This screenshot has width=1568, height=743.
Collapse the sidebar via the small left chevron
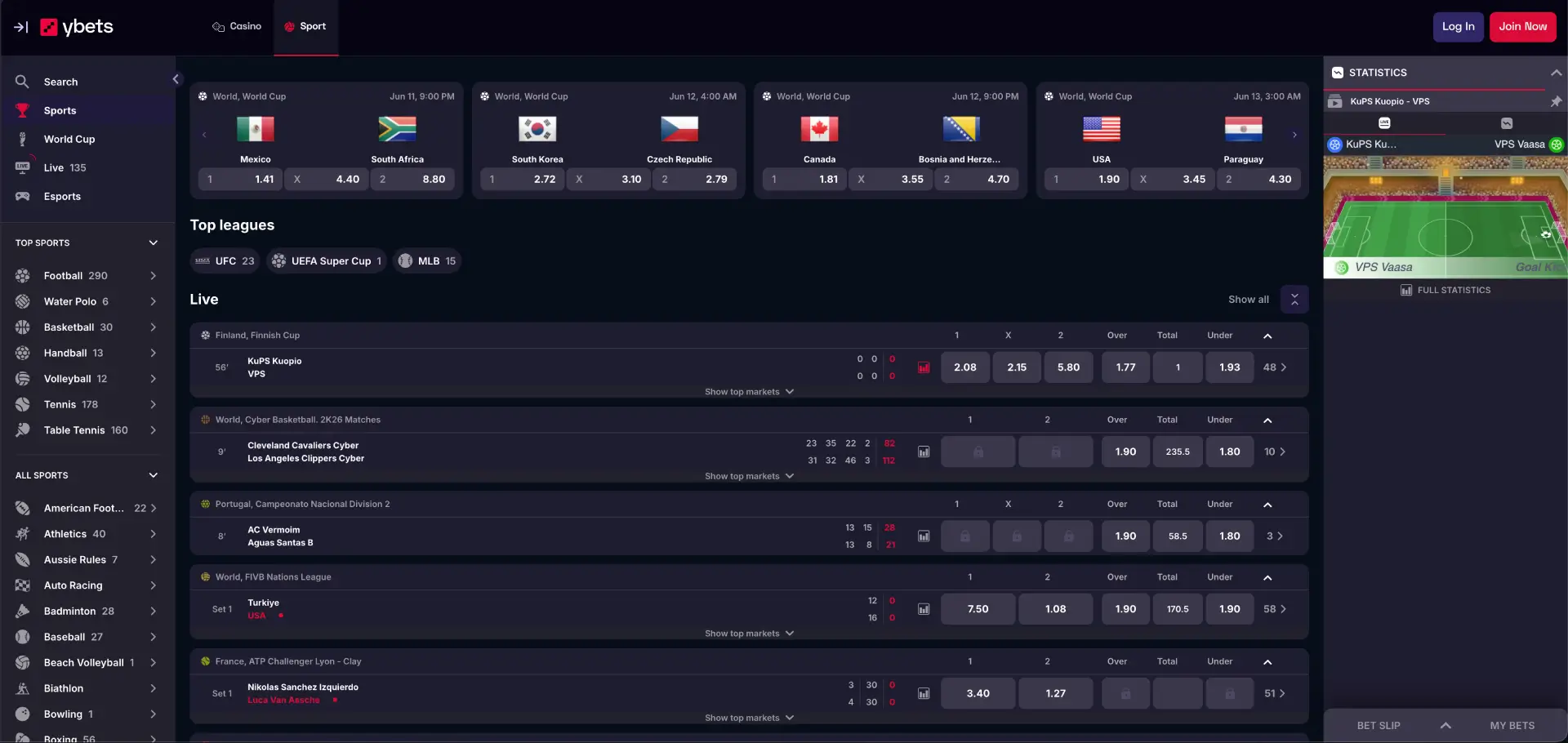click(x=176, y=79)
